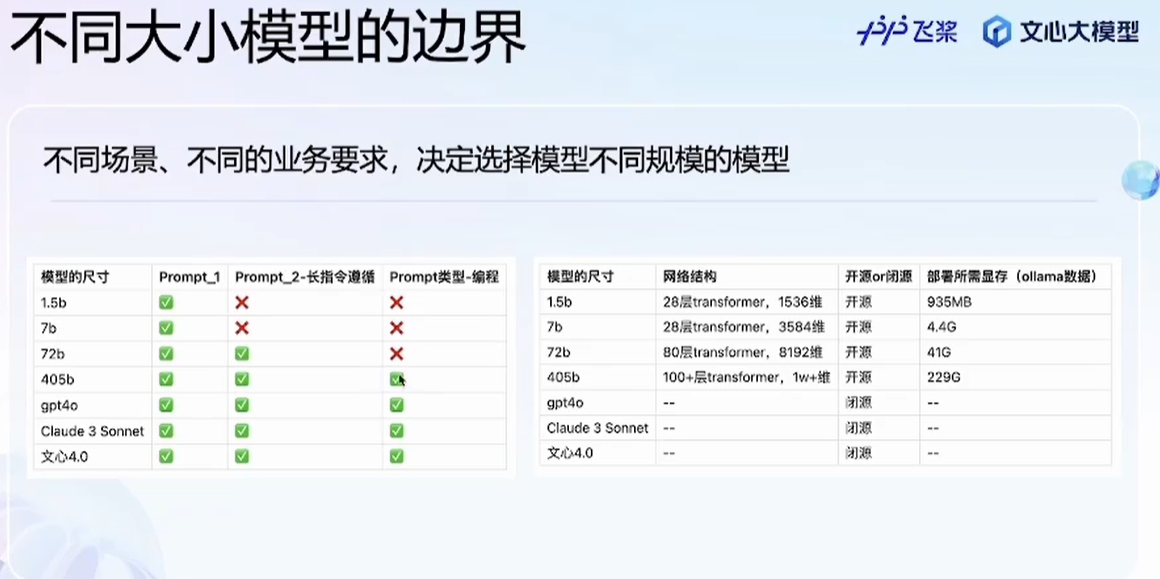Click Claude 3 Sonnet in the right table
The height and width of the screenshot is (579, 1160).
pyautogui.click(x=598, y=427)
